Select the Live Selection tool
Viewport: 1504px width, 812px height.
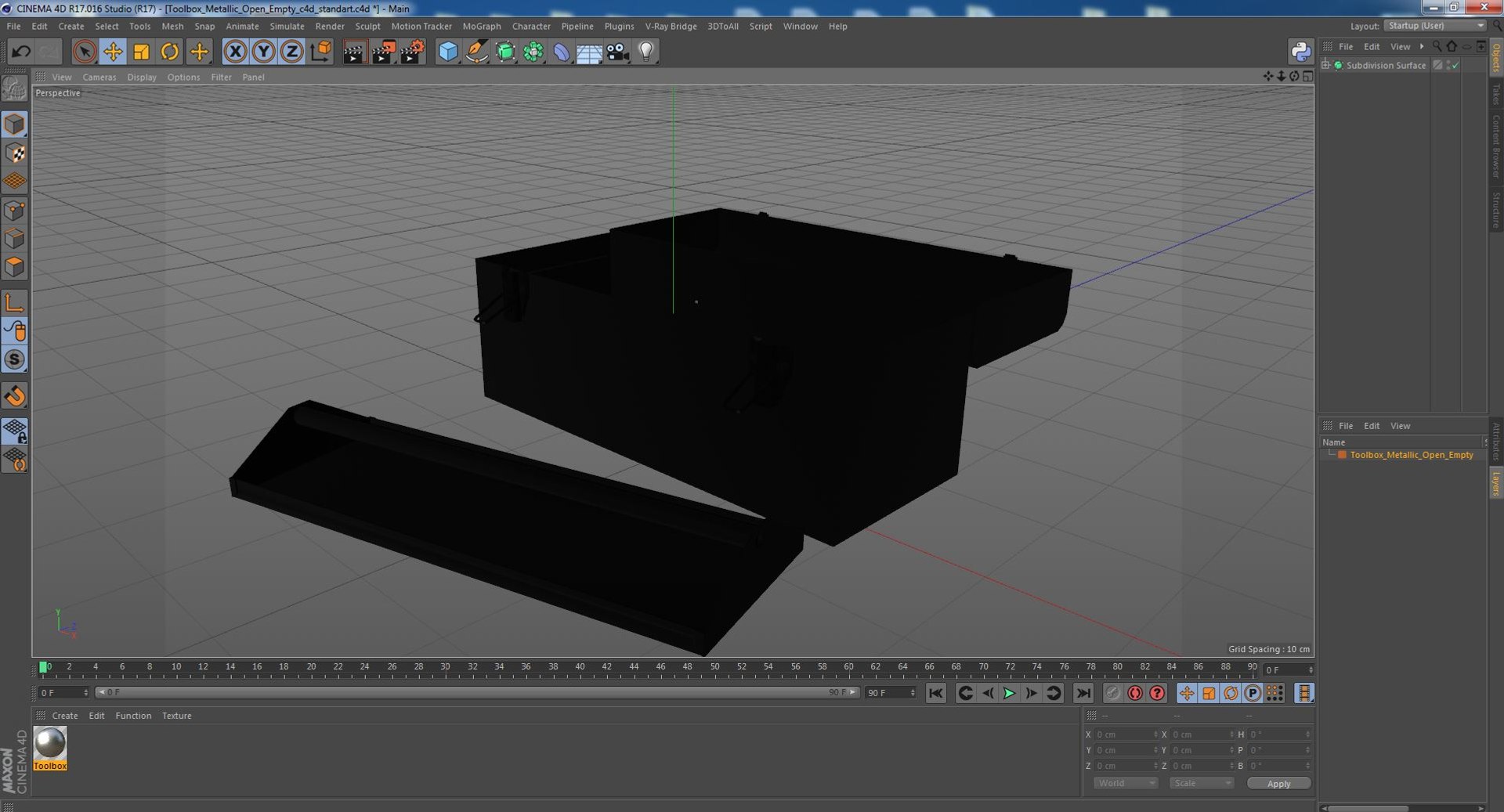click(x=85, y=52)
